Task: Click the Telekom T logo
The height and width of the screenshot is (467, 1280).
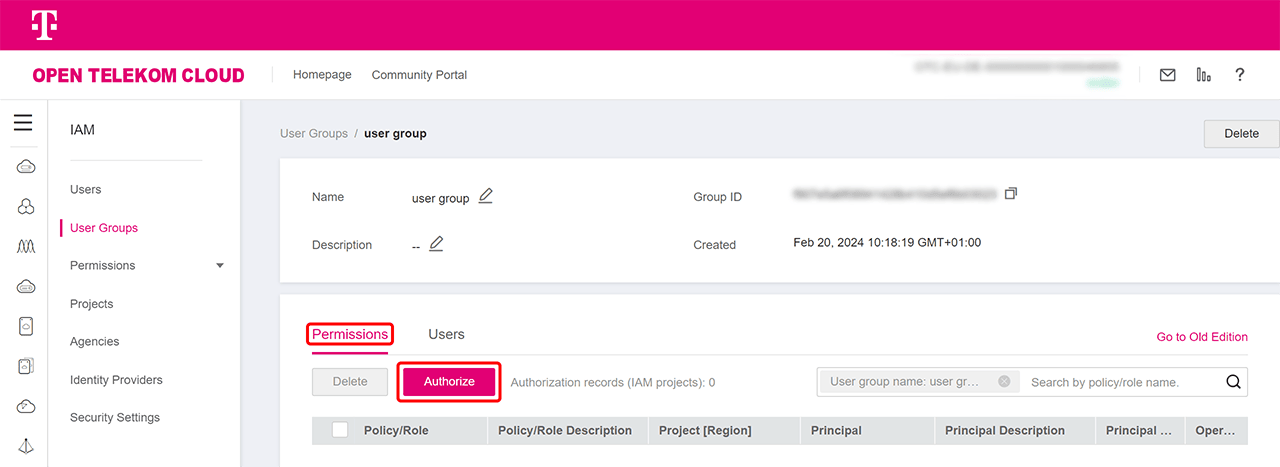Action: 43,25
